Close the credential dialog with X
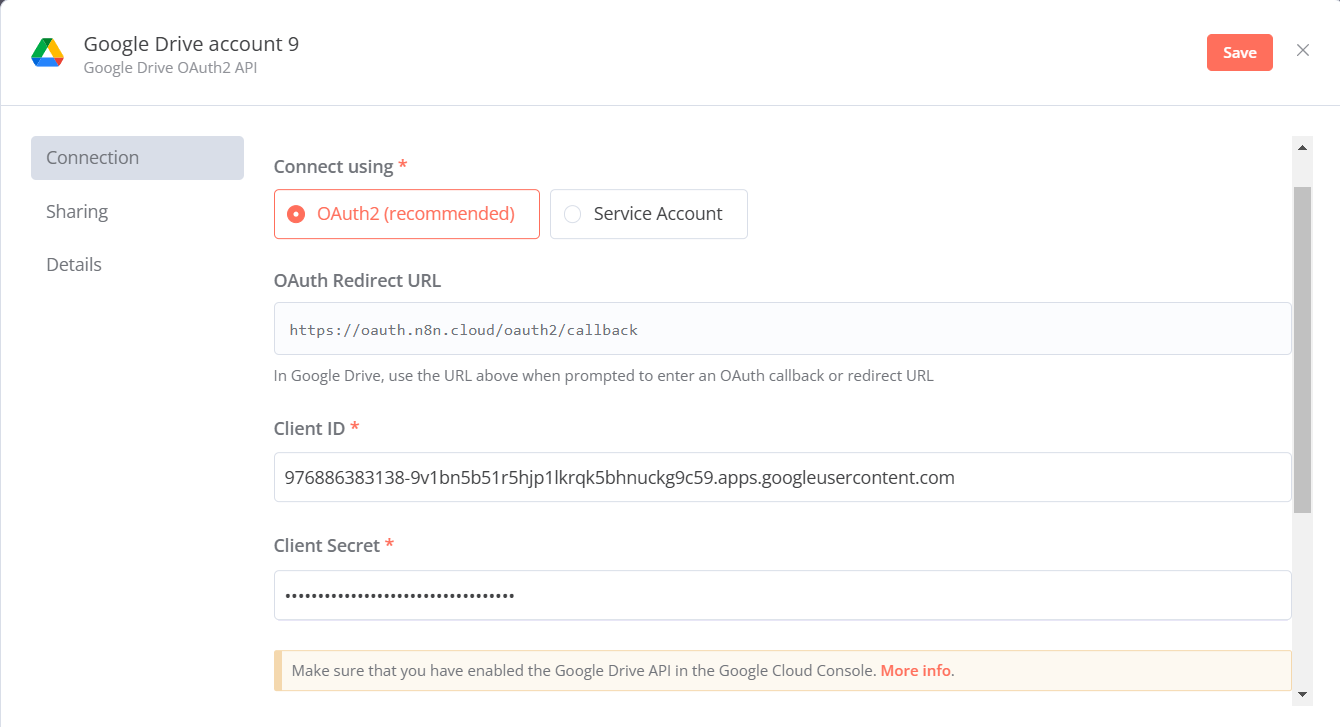The width and height of the screenshot is (1340, 727). coord(1303,50)
